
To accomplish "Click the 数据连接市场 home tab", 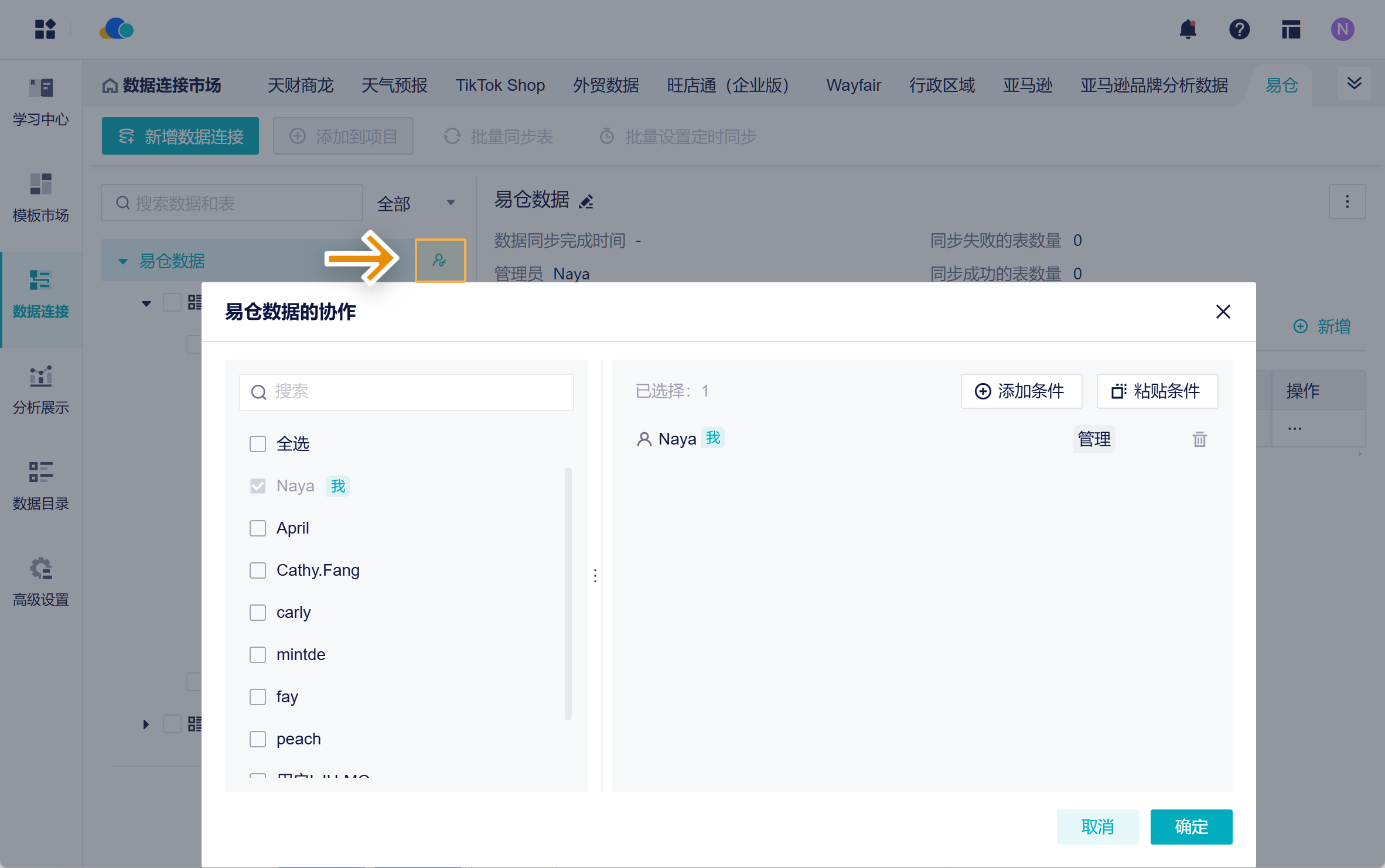I will point(162,86).
